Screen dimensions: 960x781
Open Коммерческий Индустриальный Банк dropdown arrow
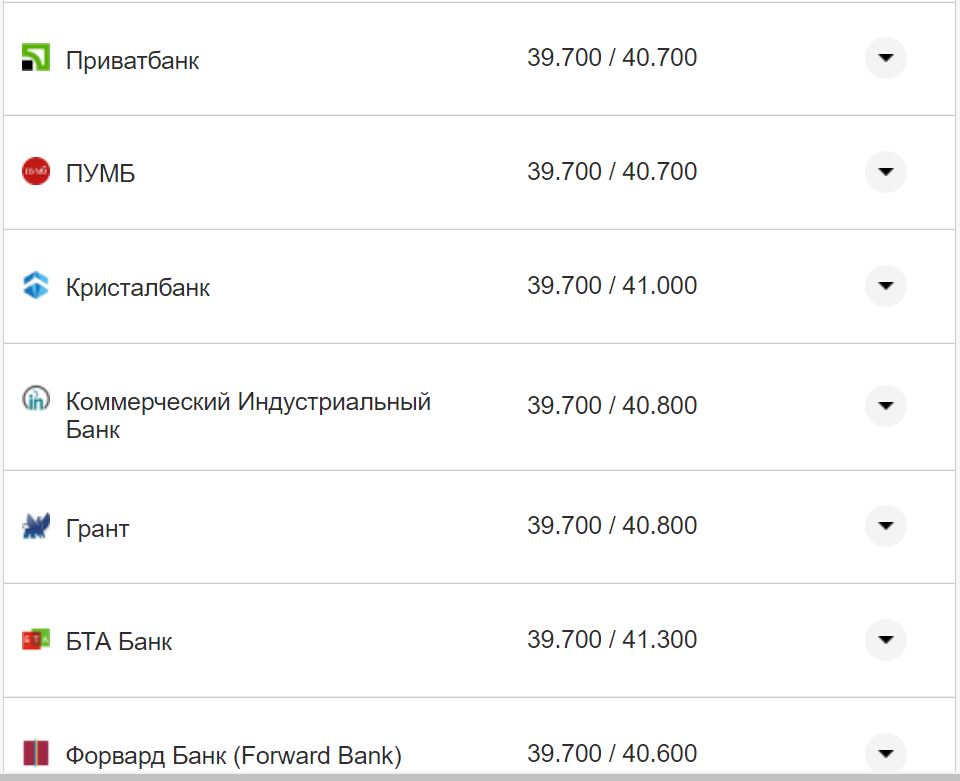coord(885,406)
